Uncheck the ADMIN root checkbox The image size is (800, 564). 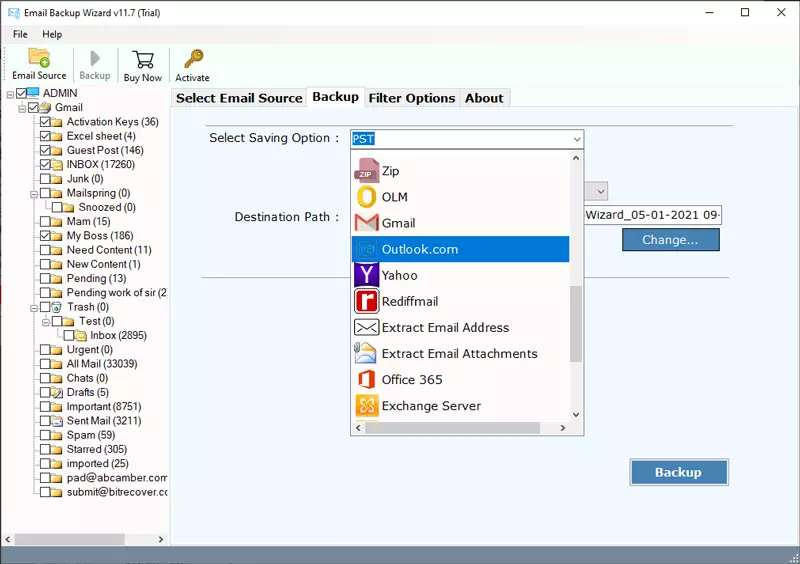21,93
